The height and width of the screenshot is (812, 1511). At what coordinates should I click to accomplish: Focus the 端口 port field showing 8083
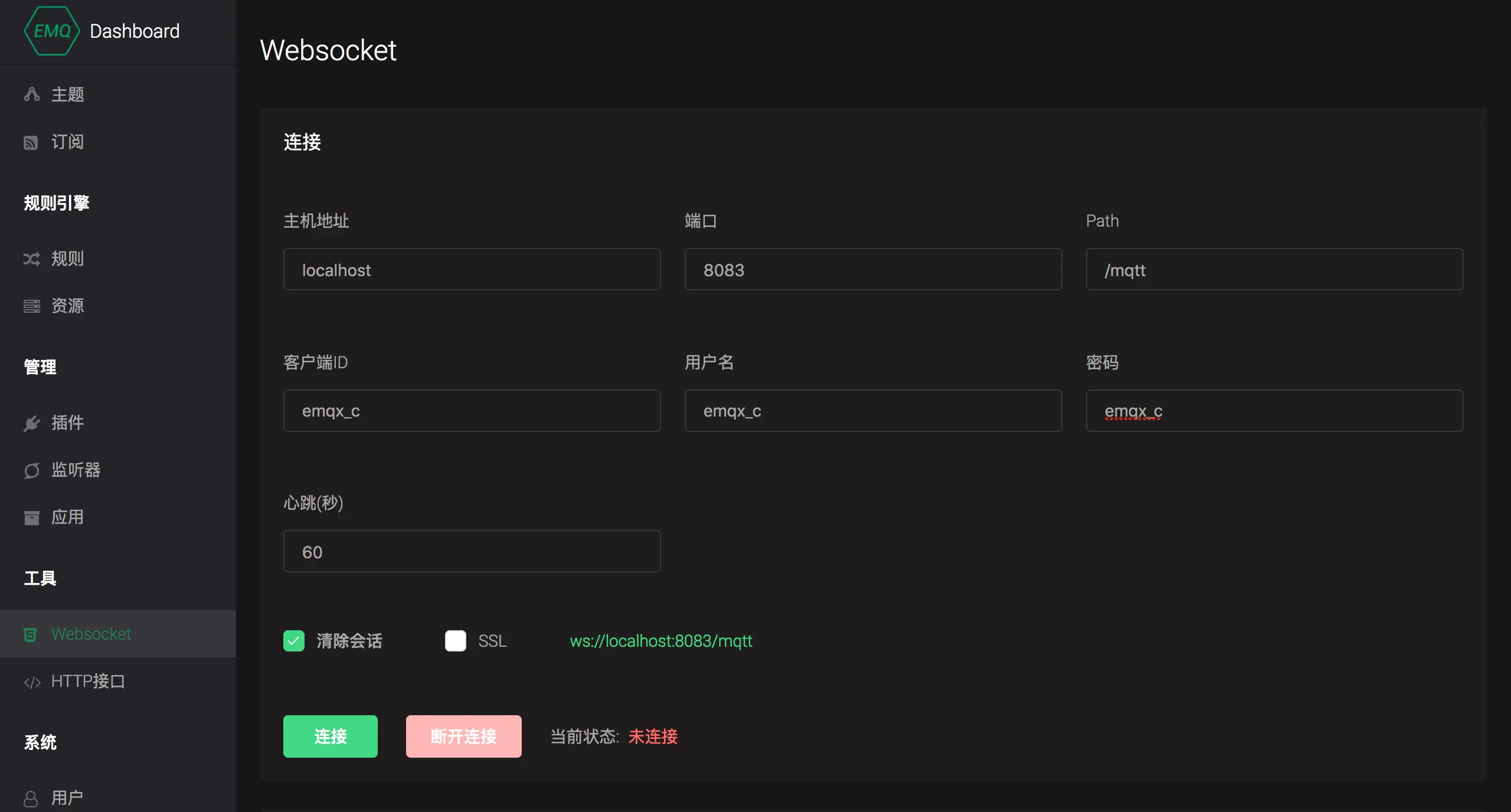point(872,269)
